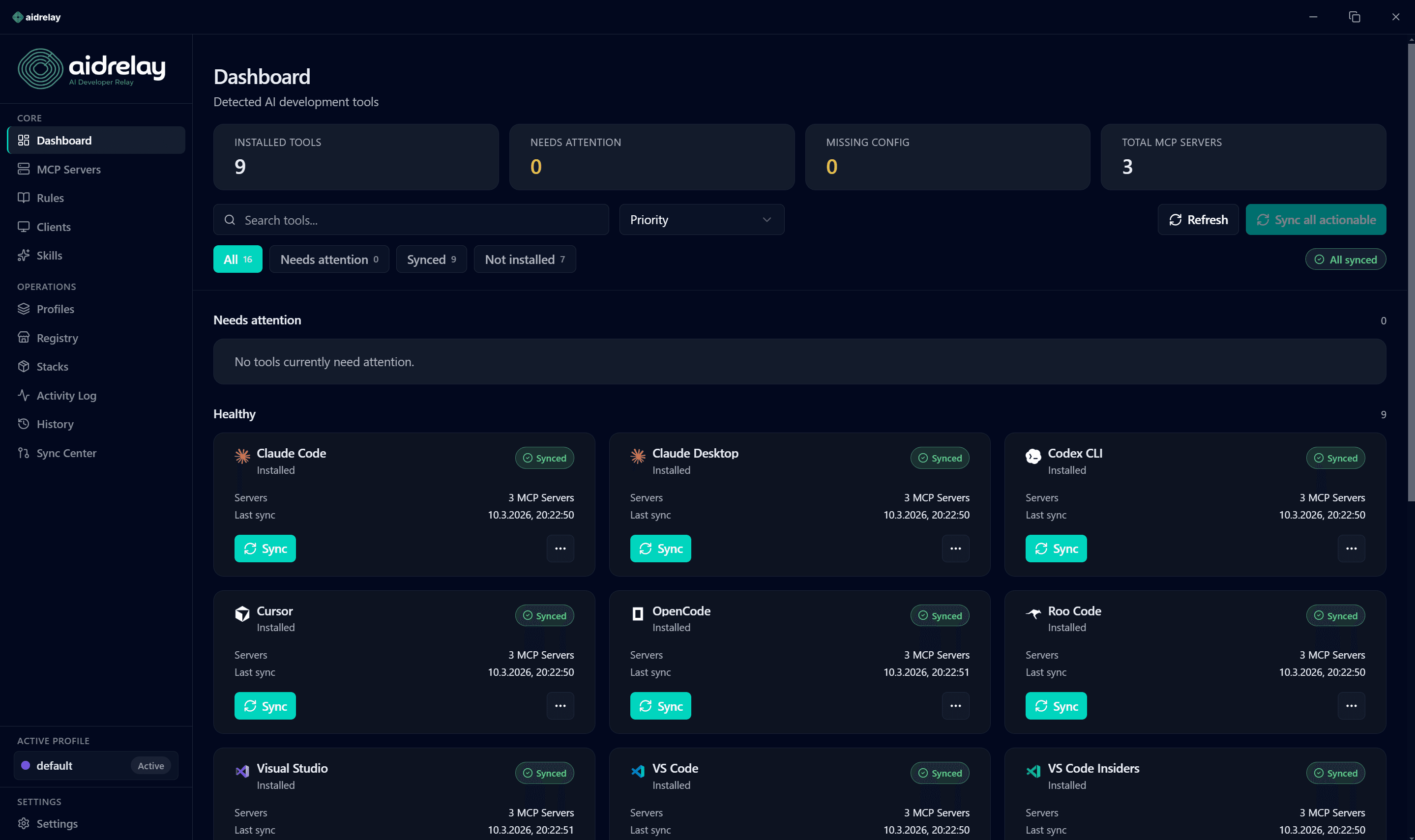The width and height of the screenshot is (1415, 840).
Task: Select the default active profile
Action: click(96, 766)
